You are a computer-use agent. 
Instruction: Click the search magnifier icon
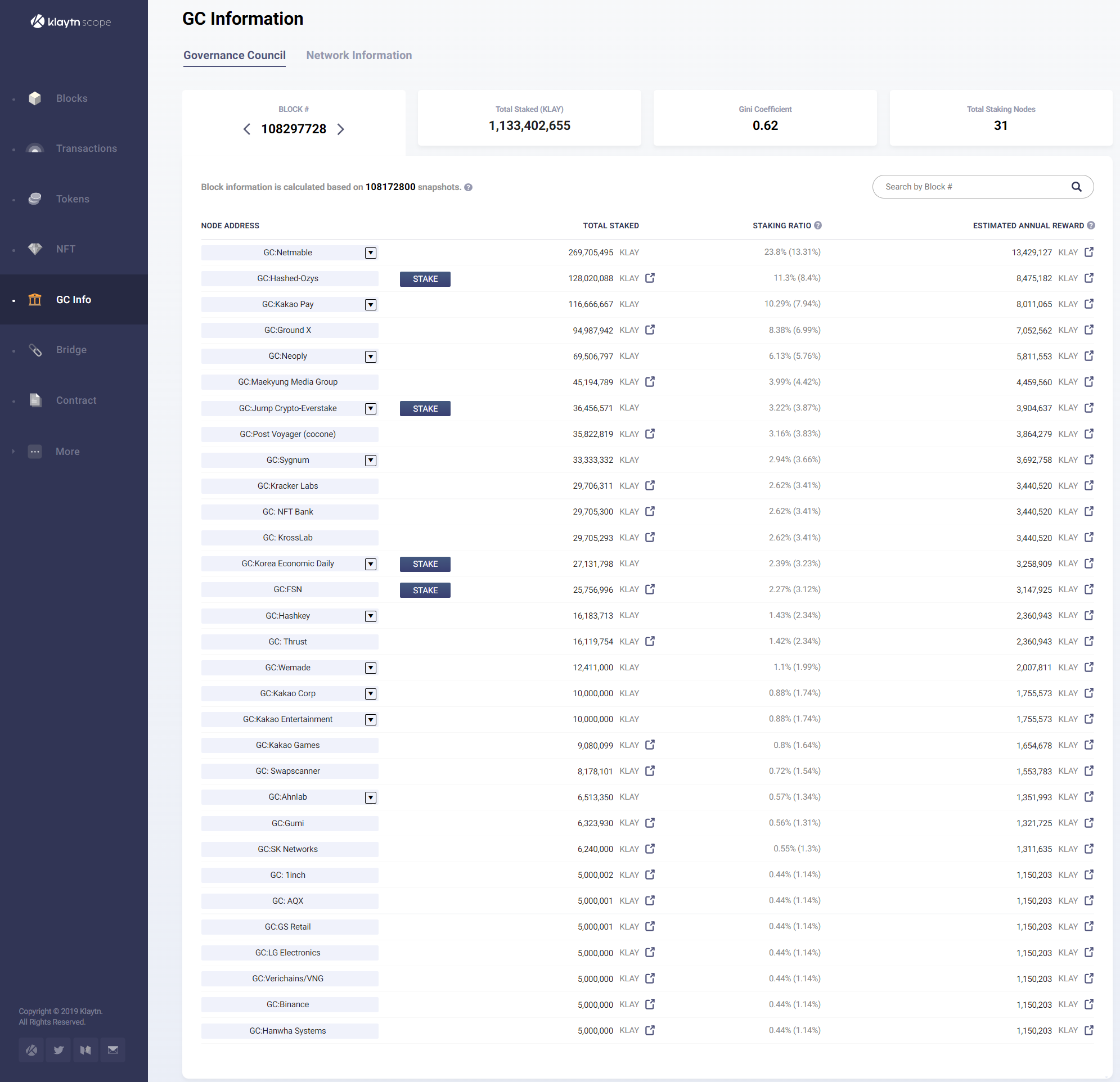[x=1076, y=187]
